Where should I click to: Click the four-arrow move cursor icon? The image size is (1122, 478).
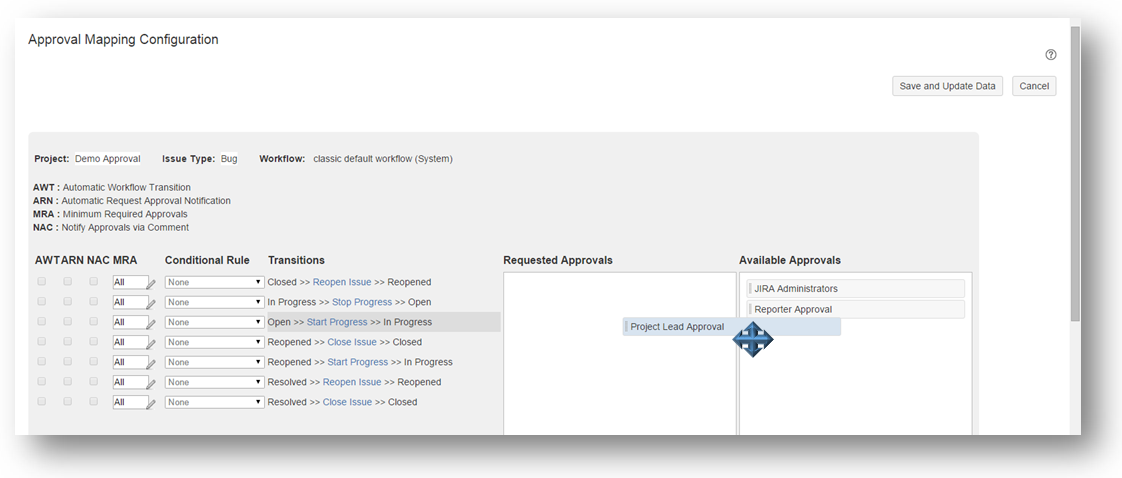753,340
